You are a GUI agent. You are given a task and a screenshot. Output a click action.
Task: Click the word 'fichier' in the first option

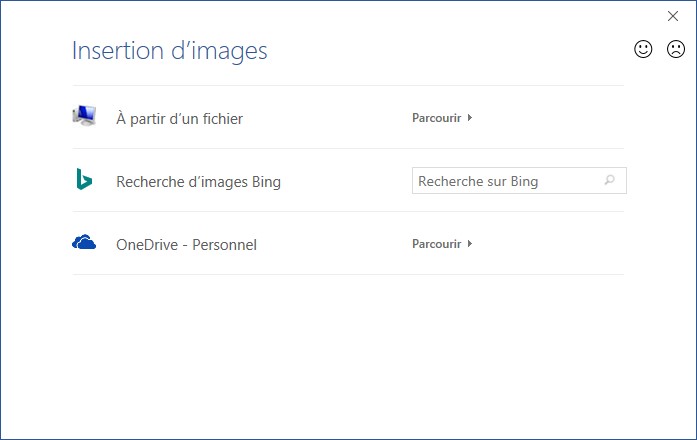tap(219, 119)
